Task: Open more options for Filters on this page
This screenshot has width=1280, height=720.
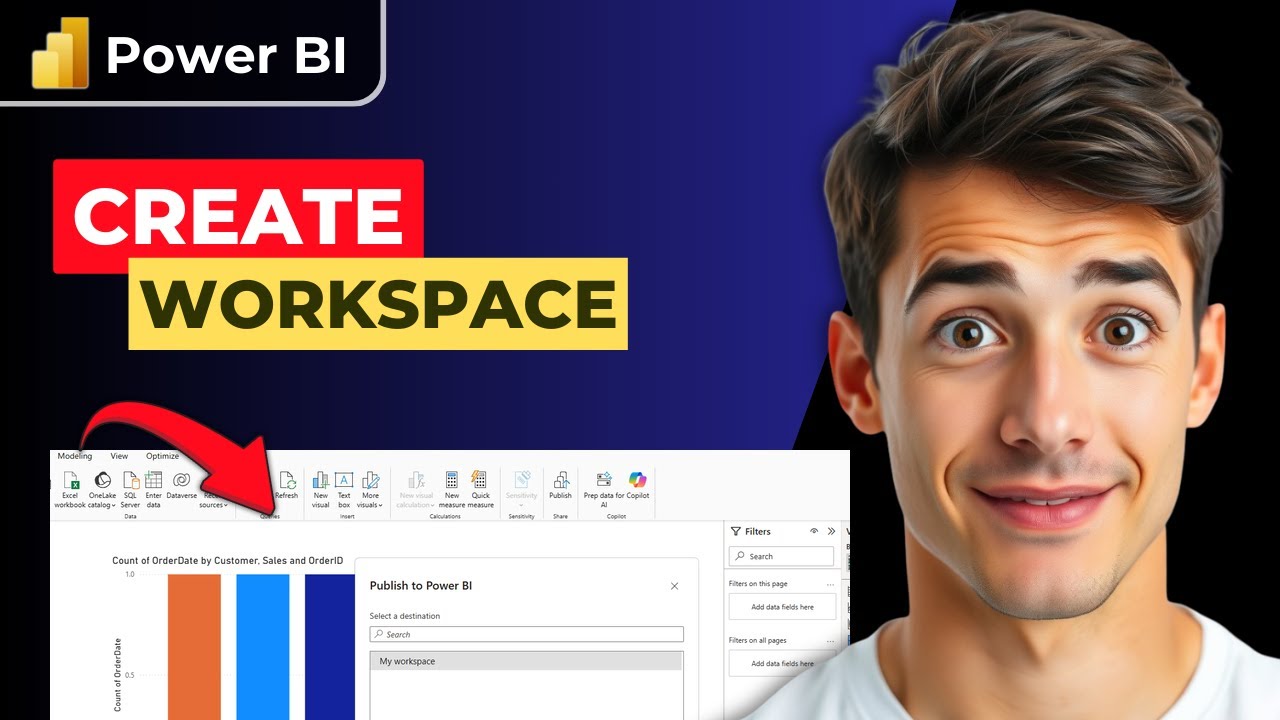Action: [830, 584]
